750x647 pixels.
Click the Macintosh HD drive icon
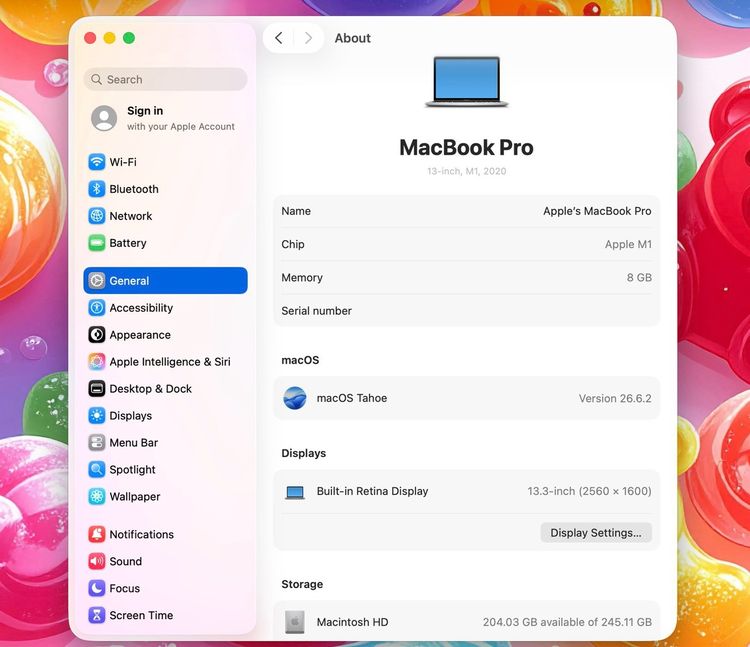point(295,622)
